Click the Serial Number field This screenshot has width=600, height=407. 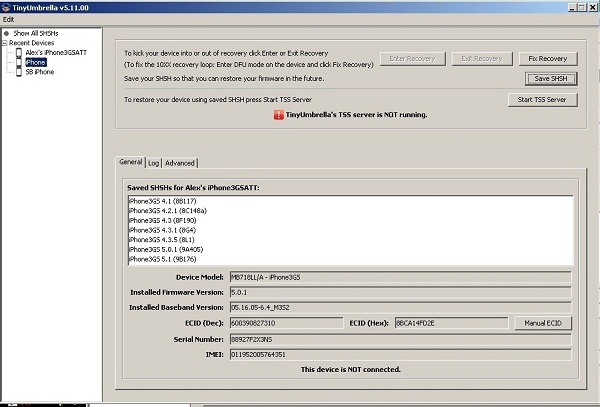pos(401,339)
